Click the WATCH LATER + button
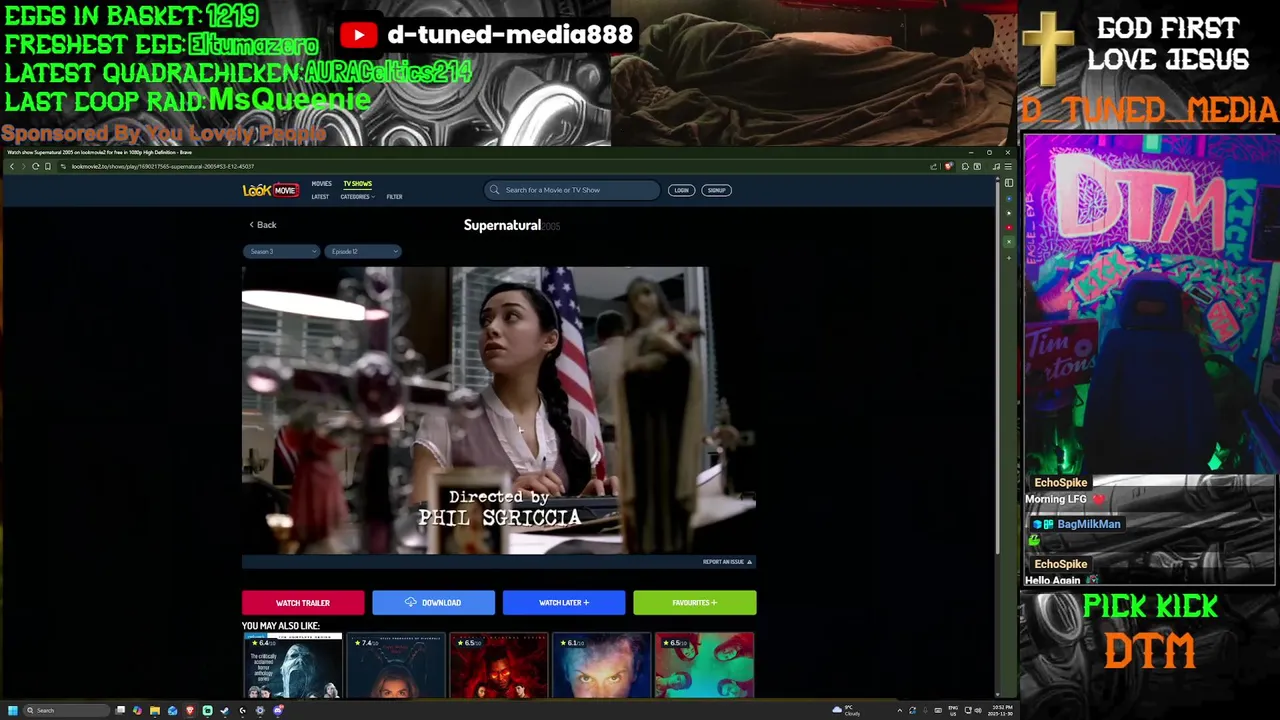The height and width of the screenshot is (720, 1280). pos(564,603)
